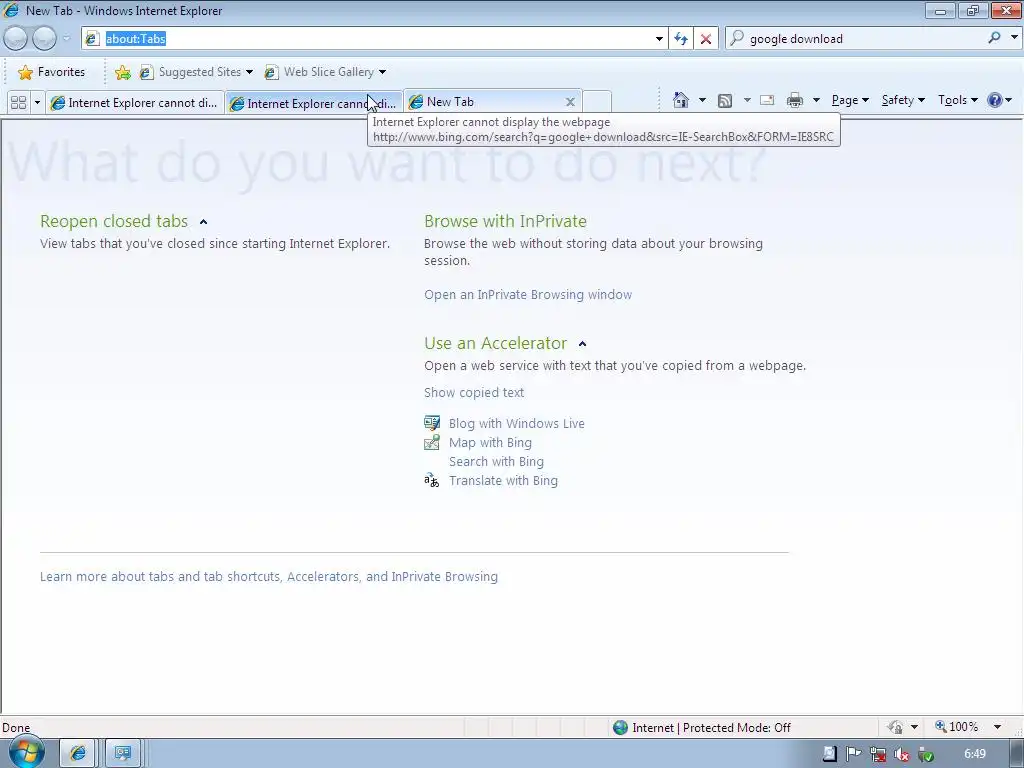Switch to second Internet Explorer cannot display tab
This screenshot has height=768, width=1024.
313,103
